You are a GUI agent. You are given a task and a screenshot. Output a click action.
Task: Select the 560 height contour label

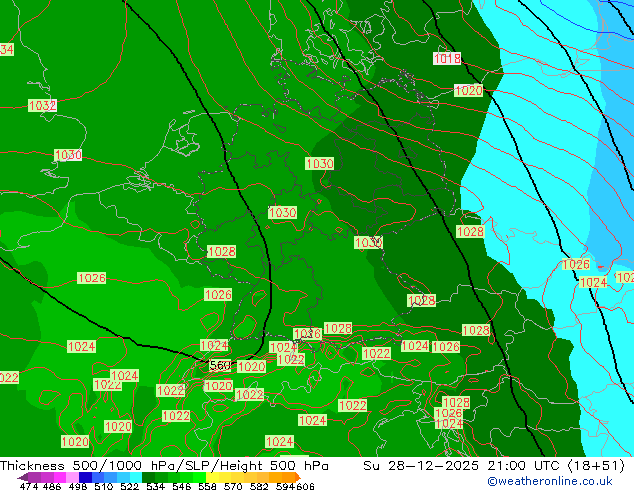(220, 365)
